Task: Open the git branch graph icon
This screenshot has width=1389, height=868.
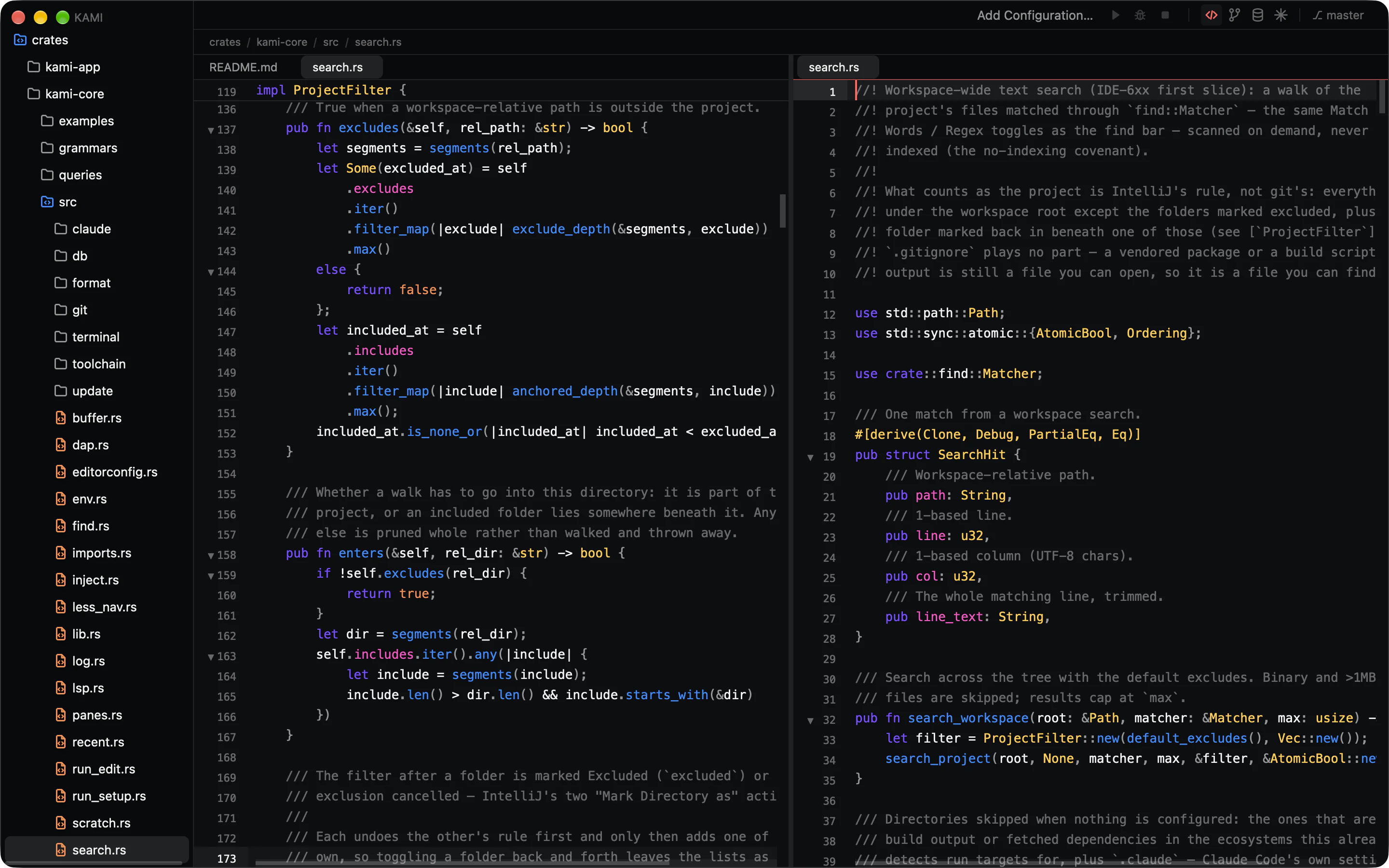Action: click(1234, 15)
